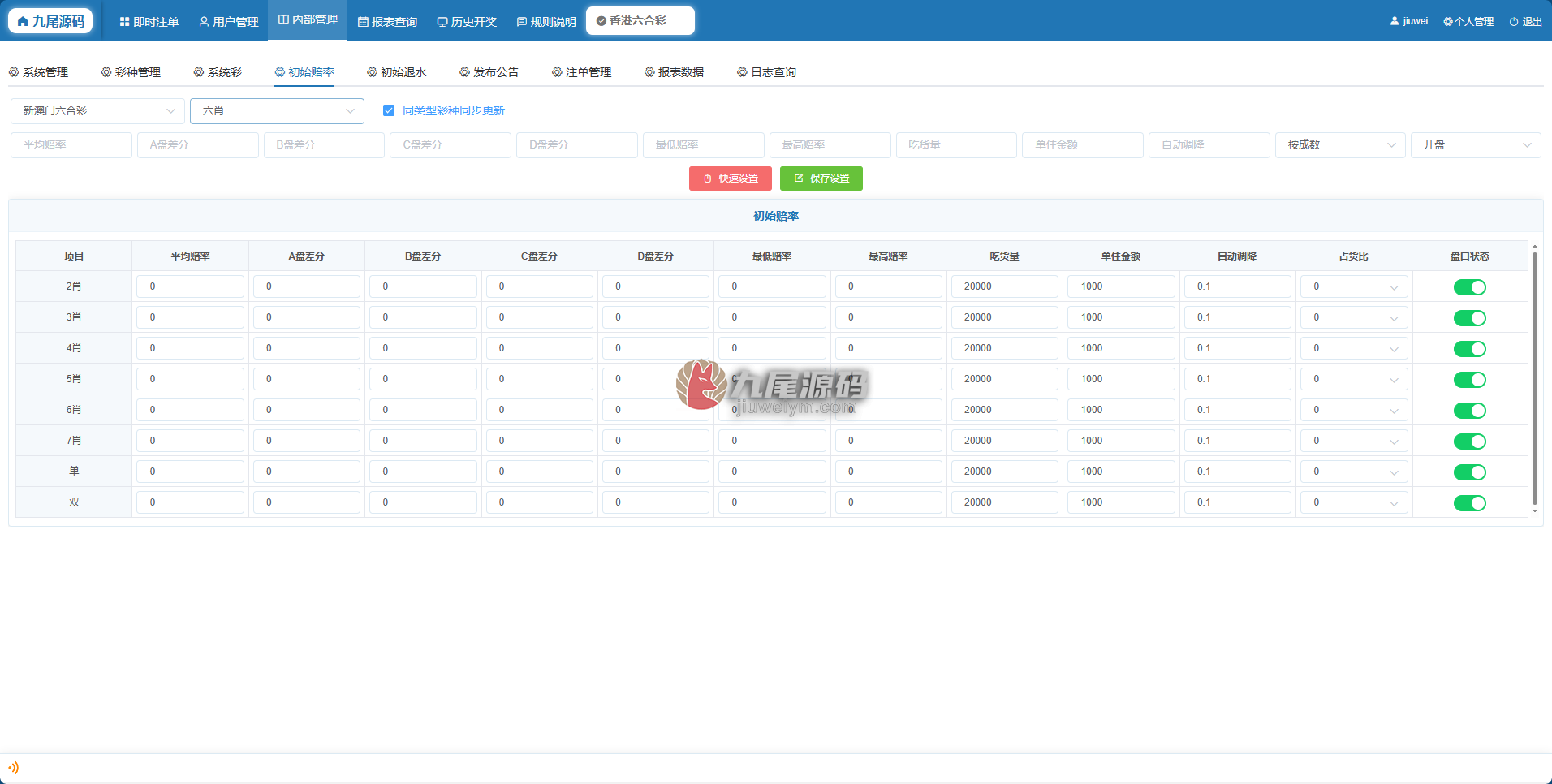Viewport: 1552px width, 784px height.
Task: Open the 按成数 dropdown
Action: coord(1340,144)
